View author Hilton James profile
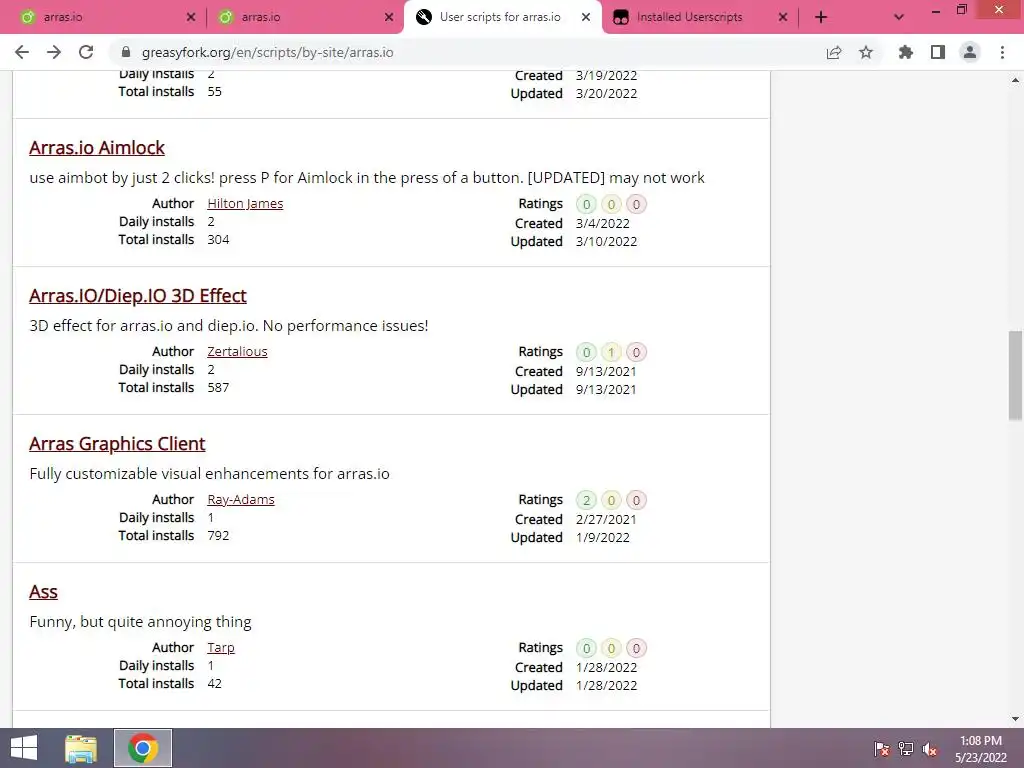Viewport: 1024px width, 768px height. click(245, 204)
